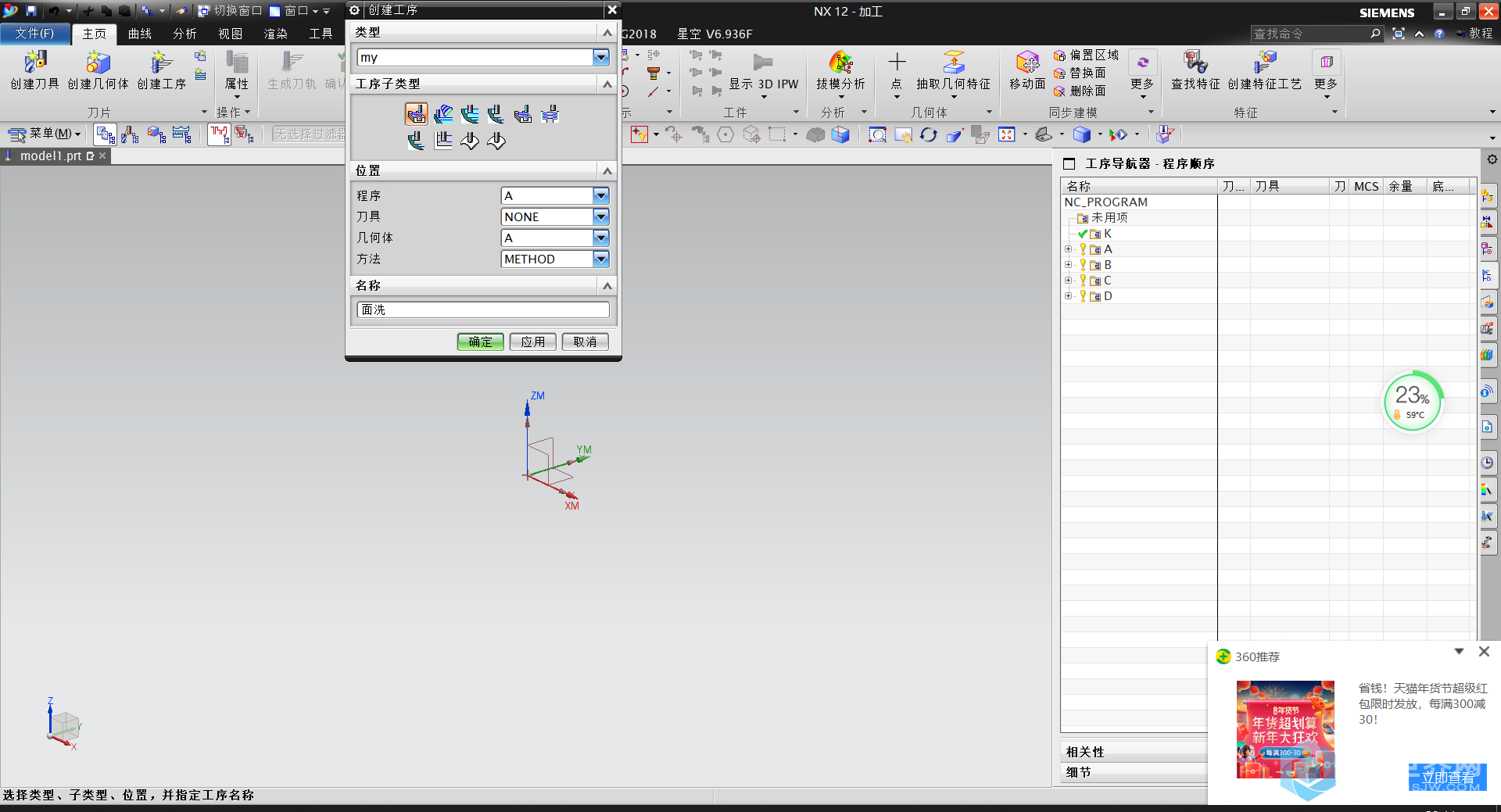Switch navigator to Machining Method view

click(182, 134)
